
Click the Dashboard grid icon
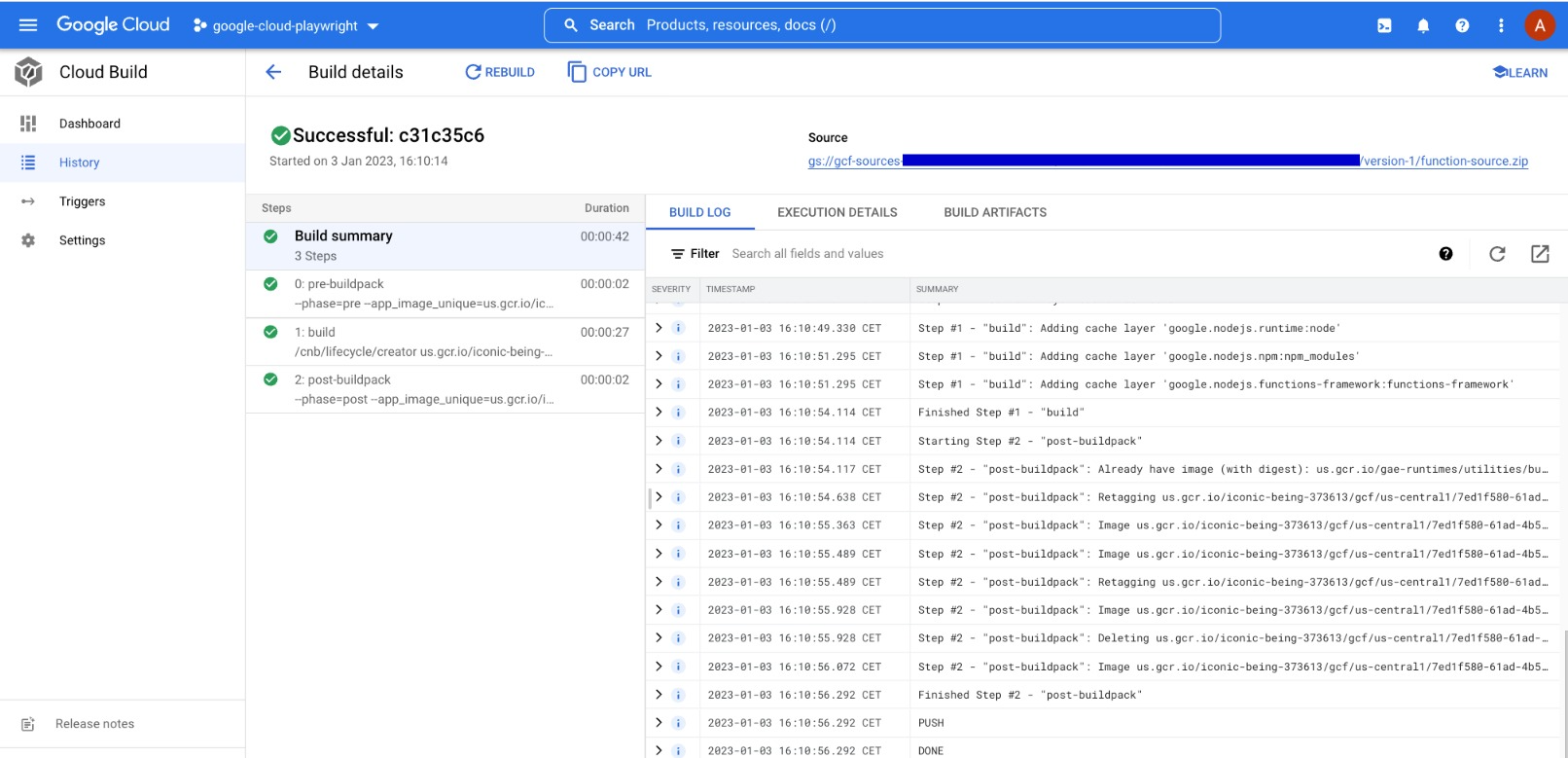28,124
